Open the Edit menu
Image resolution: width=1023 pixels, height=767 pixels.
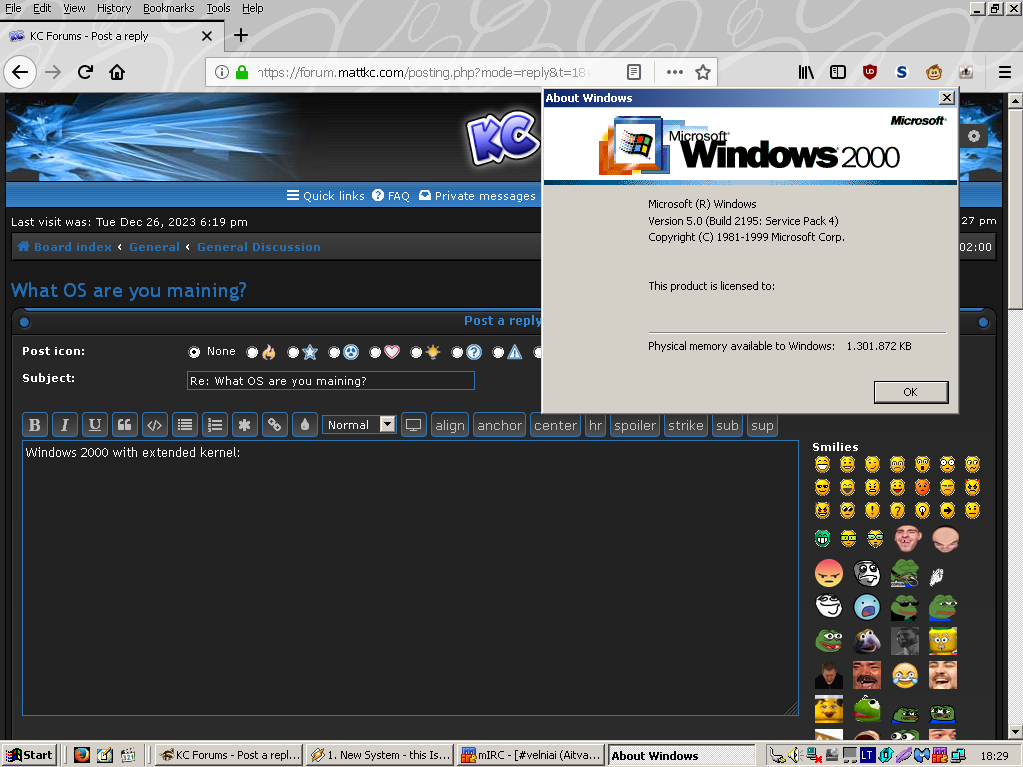click(42, 8)
